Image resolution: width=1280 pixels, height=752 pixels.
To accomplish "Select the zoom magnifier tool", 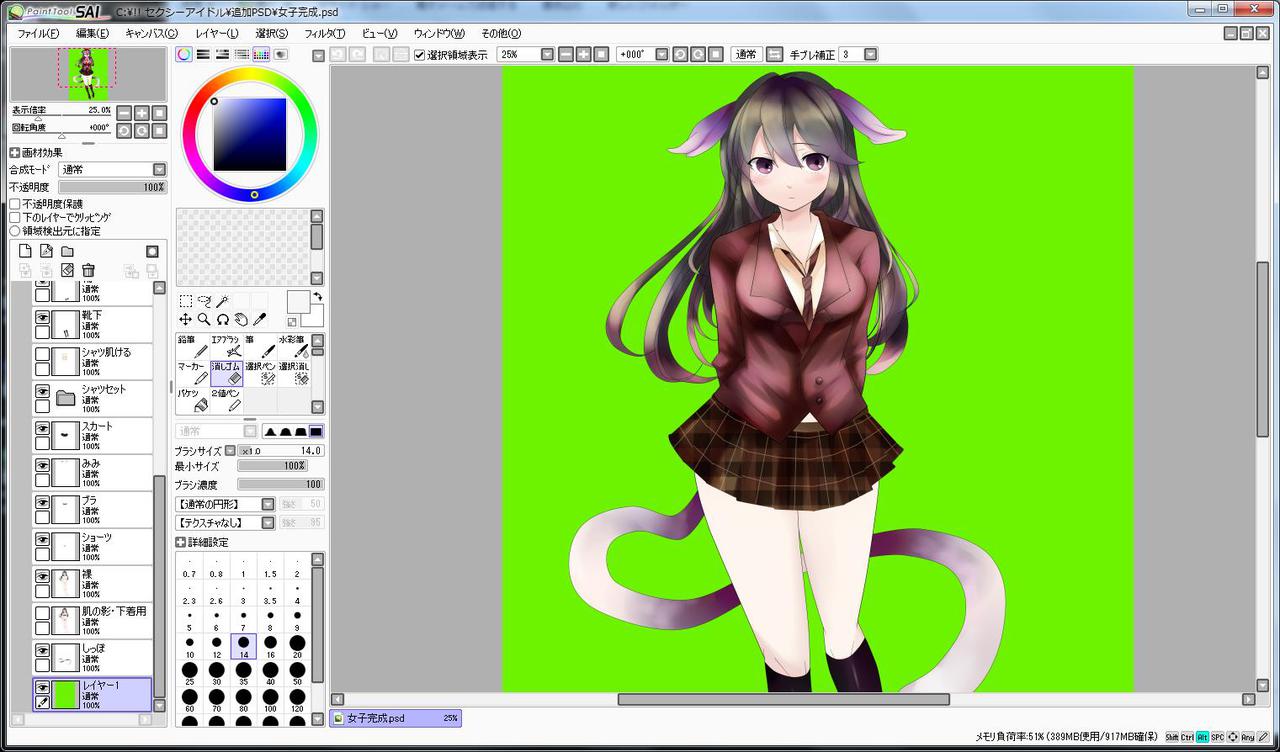I will [x=204, y=319].
